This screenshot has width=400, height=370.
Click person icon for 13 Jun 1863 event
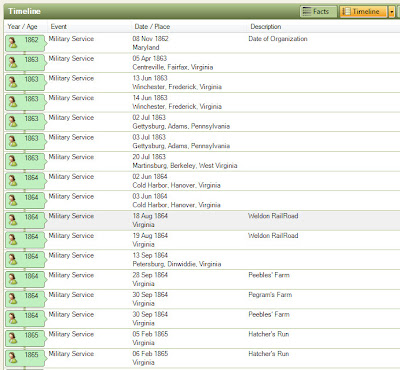[x=13, y=82]
